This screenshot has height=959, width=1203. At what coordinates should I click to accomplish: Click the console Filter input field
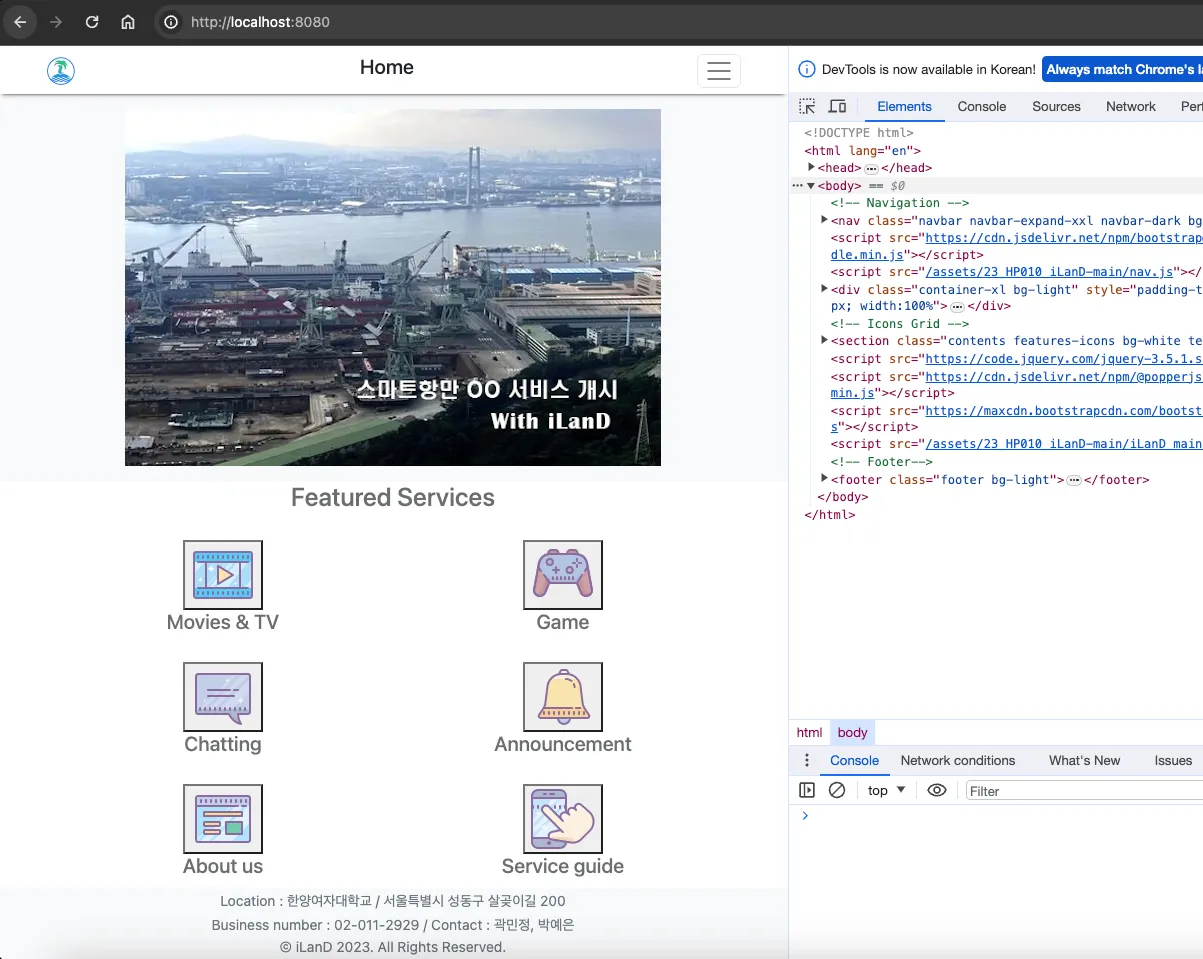click(x=1080, y=791)
